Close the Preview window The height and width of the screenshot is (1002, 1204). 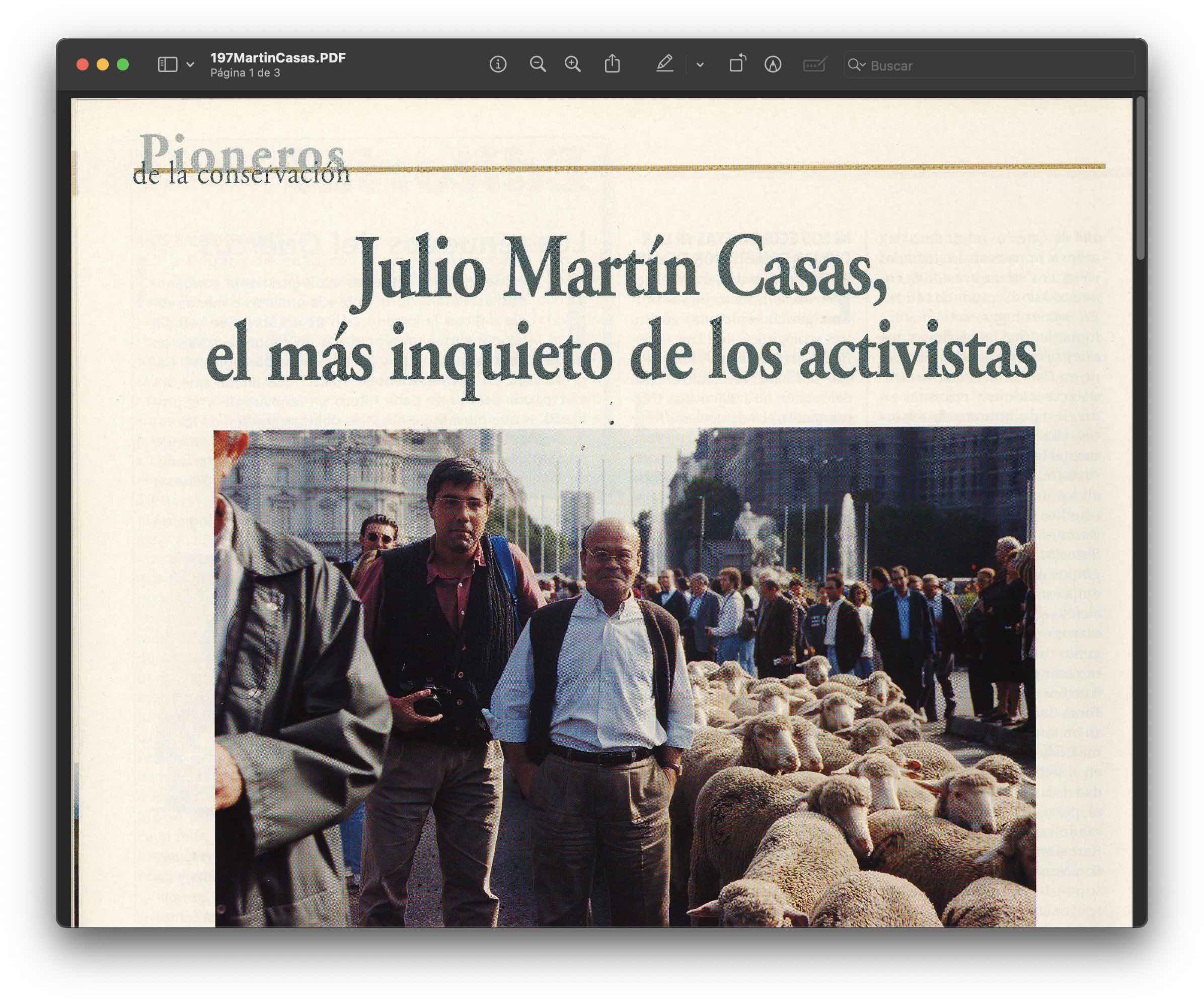click(x=83, y=65)
